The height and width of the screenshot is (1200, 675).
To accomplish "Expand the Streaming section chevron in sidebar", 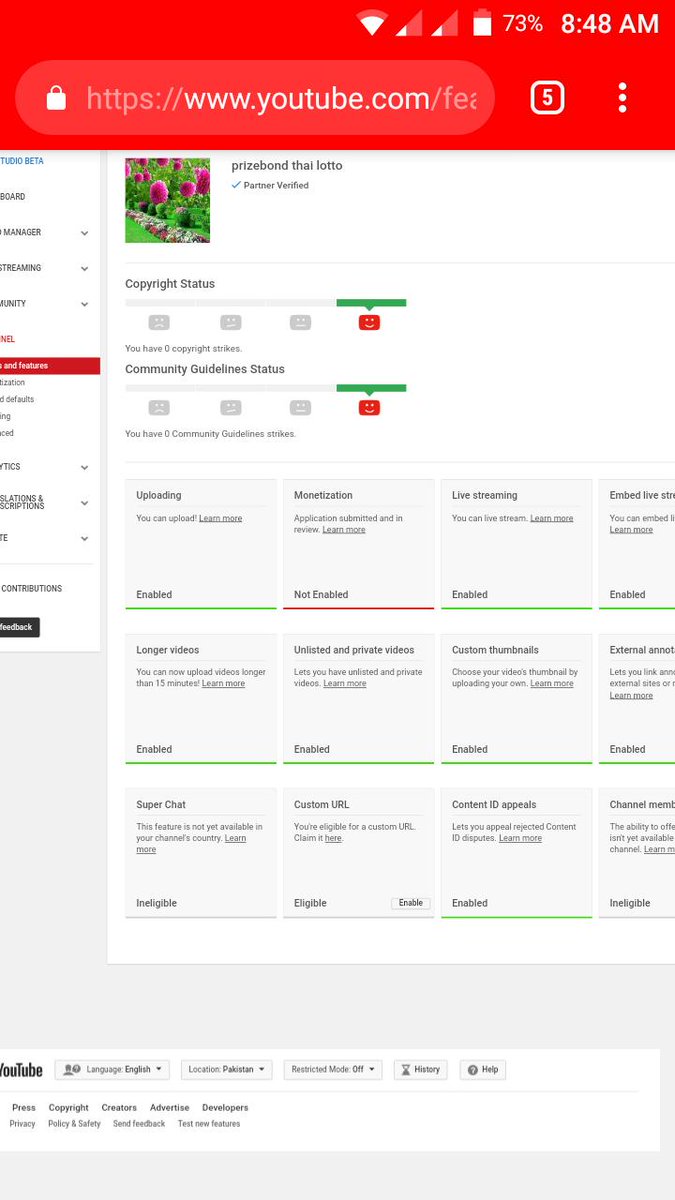I will pyautogui.click(x=84, y=269).
